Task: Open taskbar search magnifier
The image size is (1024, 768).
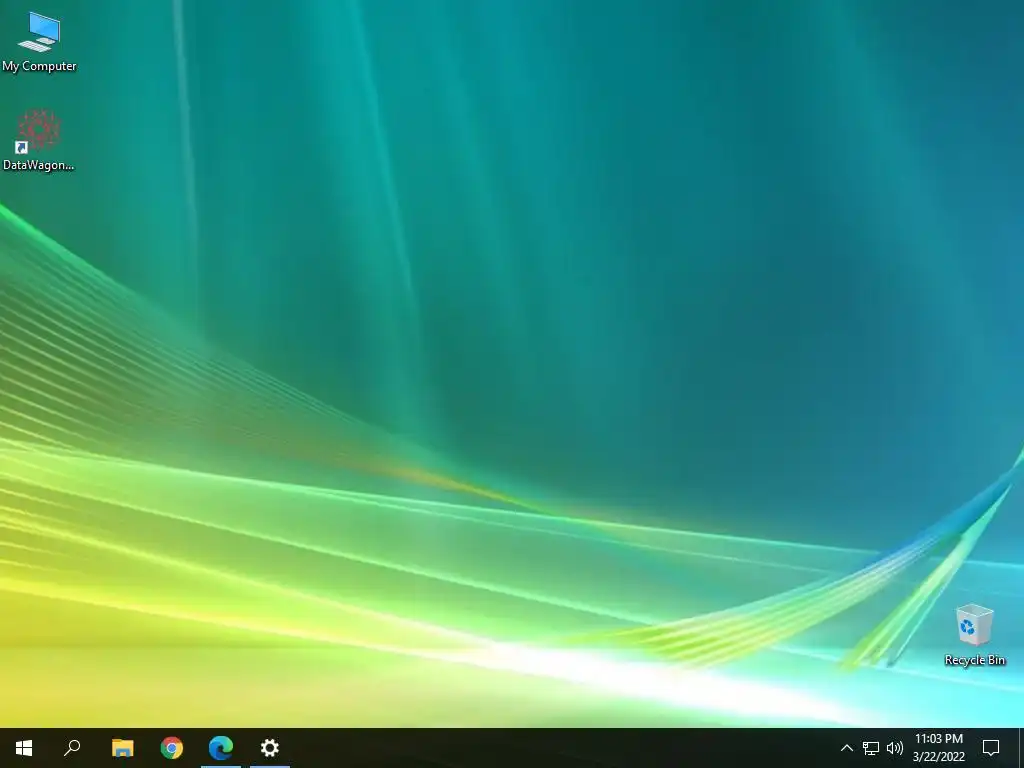Action: pos(72,748)
